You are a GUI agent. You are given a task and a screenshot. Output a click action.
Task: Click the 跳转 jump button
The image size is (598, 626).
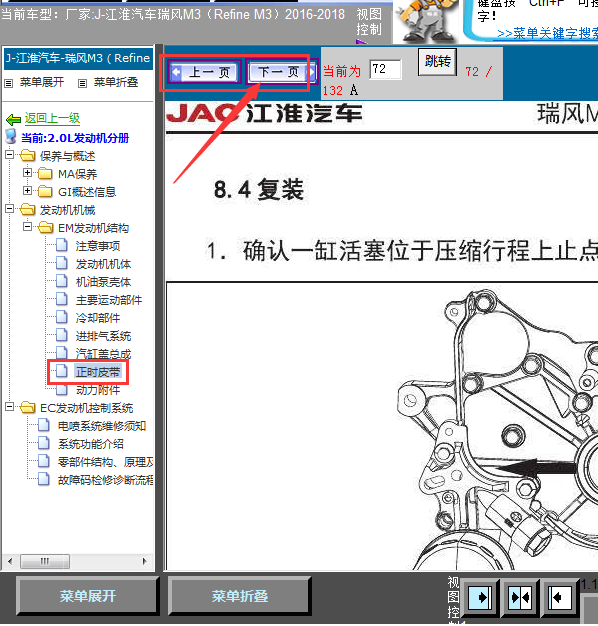pos(438,61)
